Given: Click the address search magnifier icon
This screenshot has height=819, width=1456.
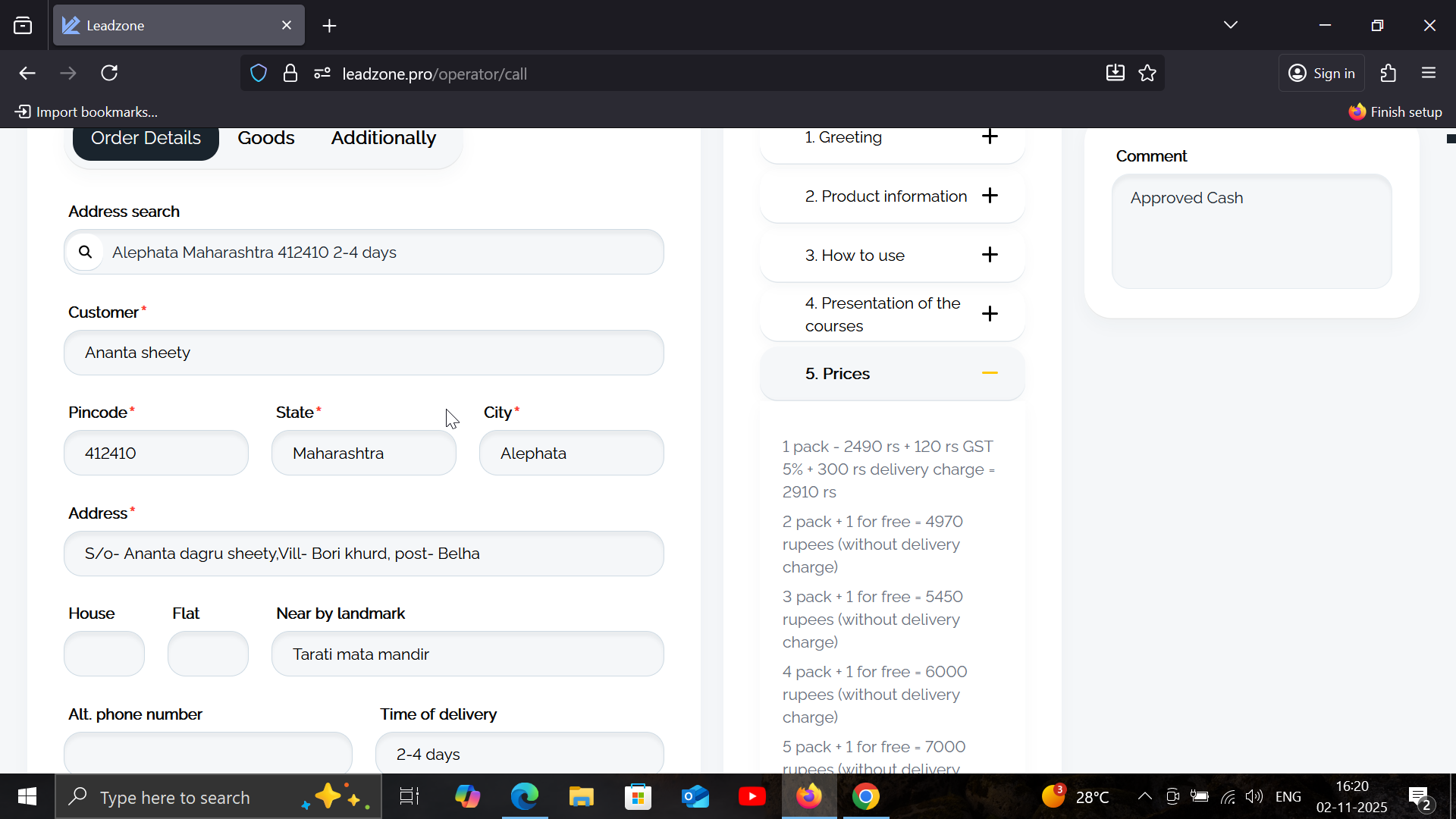Looking at the screenshot, I should (86, 252).
